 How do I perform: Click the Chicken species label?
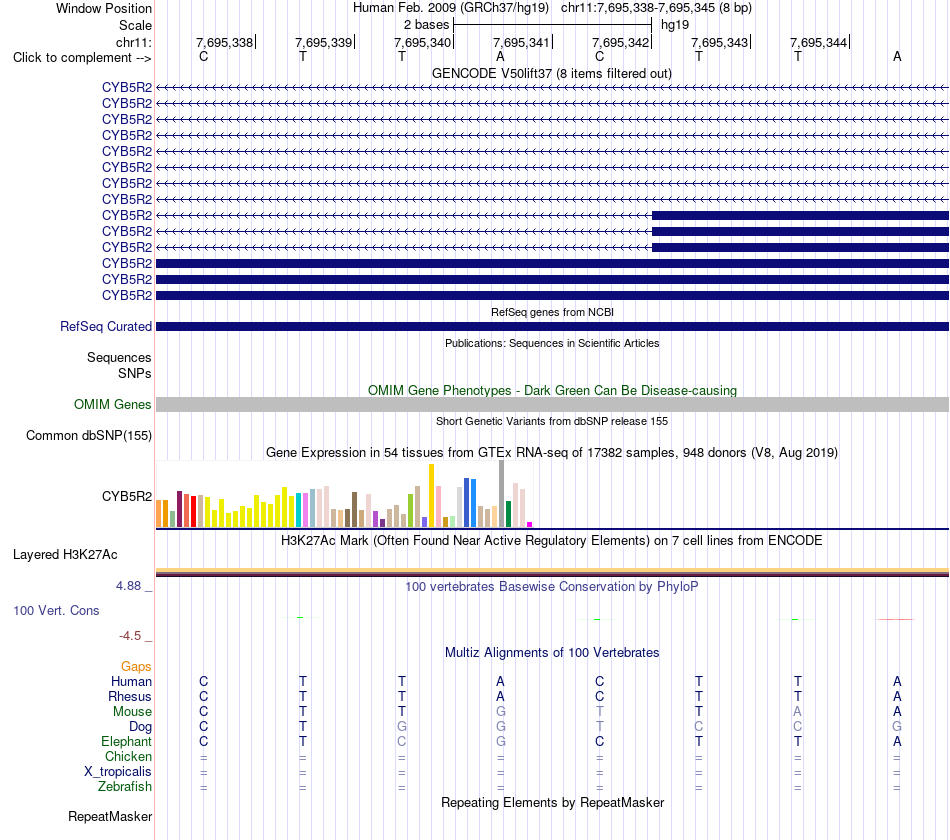pos(128,756)
